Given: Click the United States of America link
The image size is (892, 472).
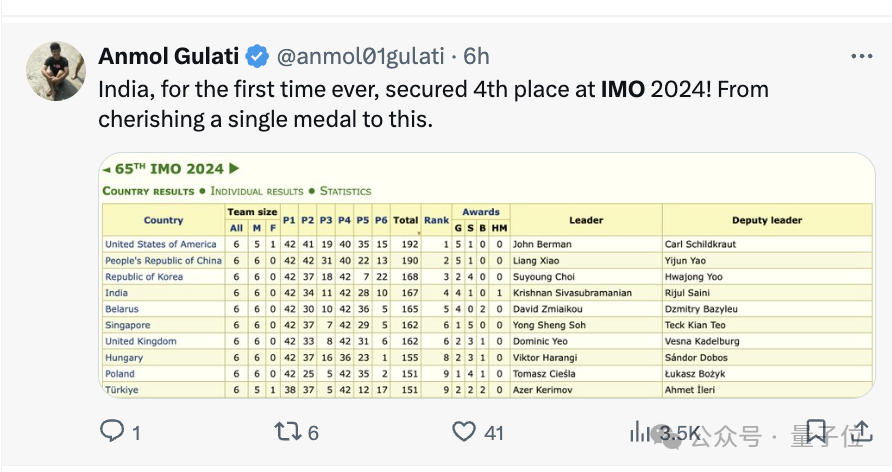Looking at the screenshot, I should 160,244.
